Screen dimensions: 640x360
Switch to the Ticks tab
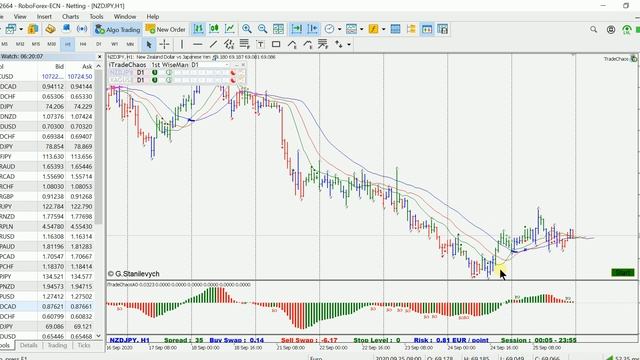(84, 345)
